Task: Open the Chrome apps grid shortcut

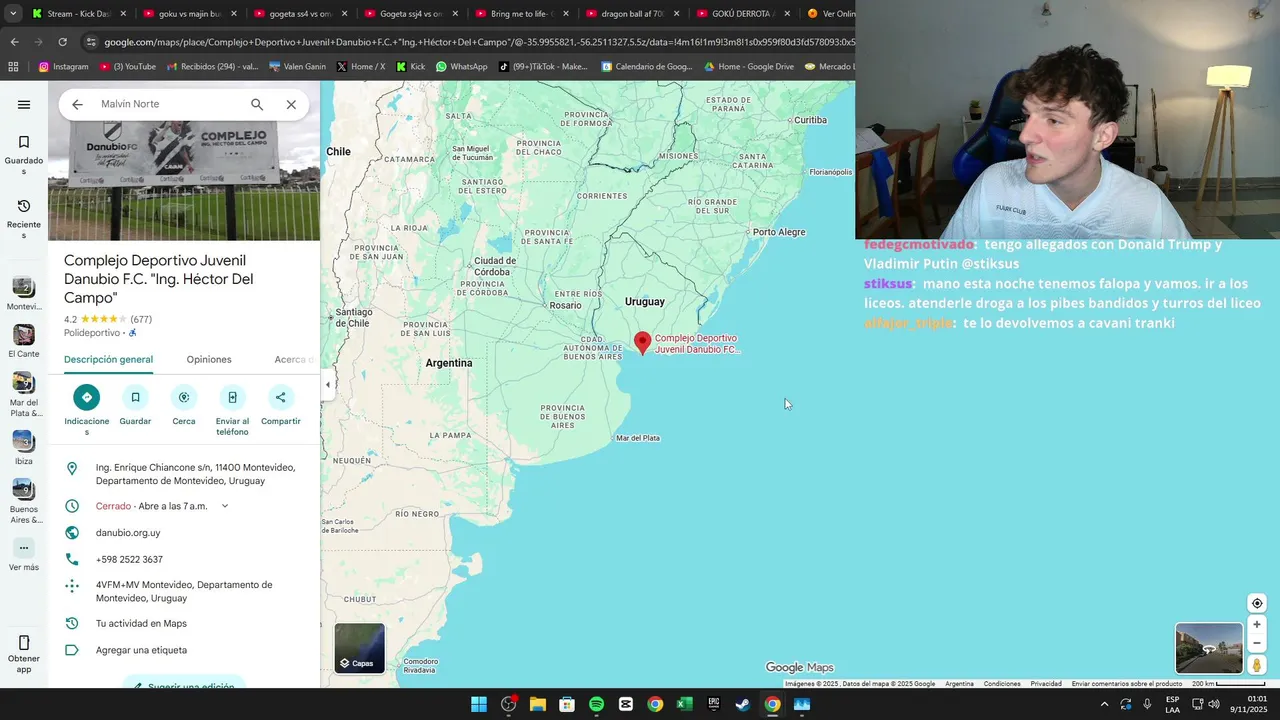Action: [x=13, y=67]
